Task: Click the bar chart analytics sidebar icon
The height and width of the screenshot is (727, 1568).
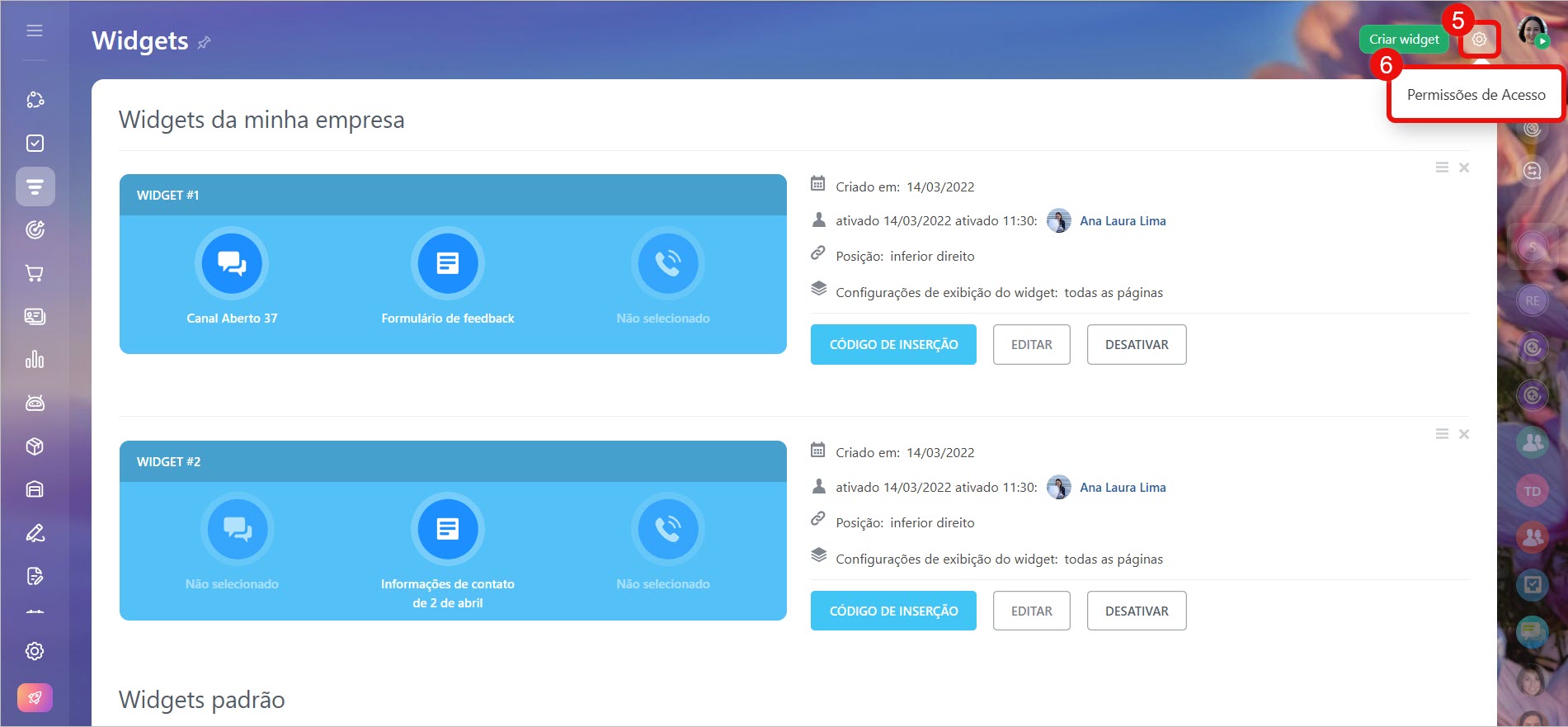Action: click(35, 360)
